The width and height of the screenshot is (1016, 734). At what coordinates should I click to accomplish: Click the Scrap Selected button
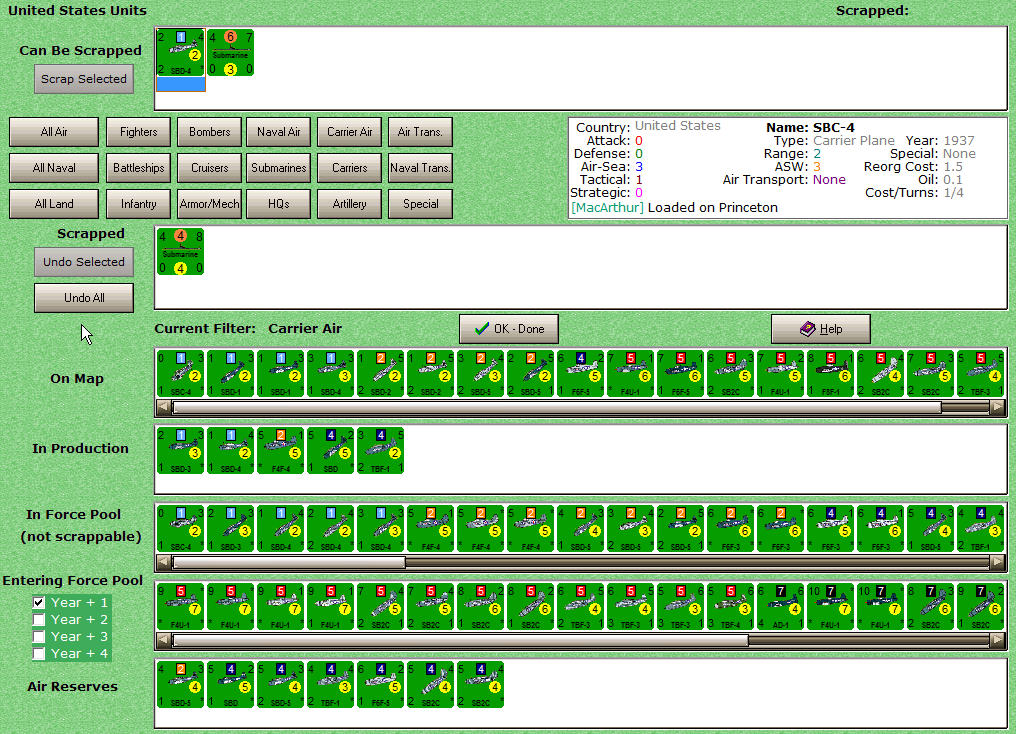click(x=84, y=79)
